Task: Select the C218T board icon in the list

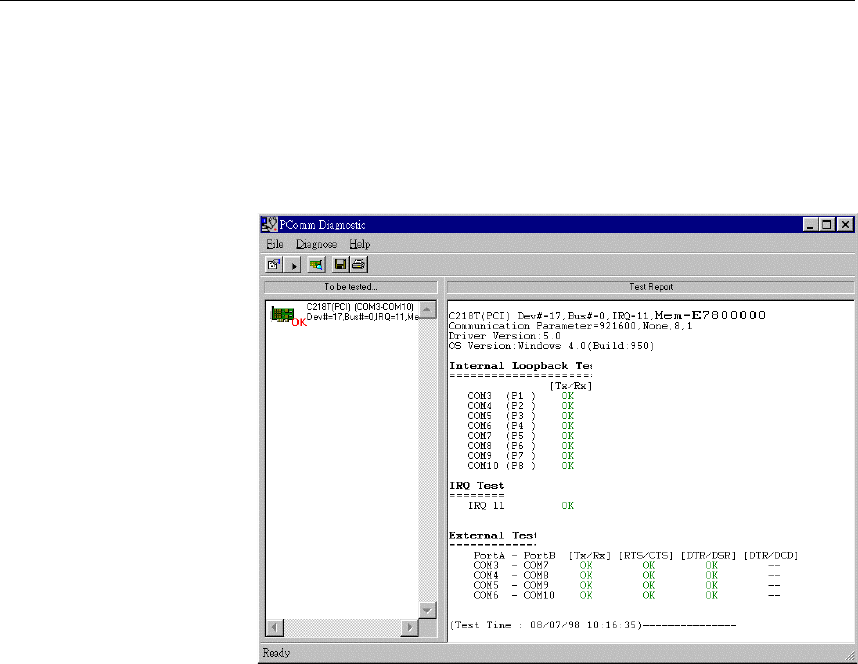Action: 282,314
